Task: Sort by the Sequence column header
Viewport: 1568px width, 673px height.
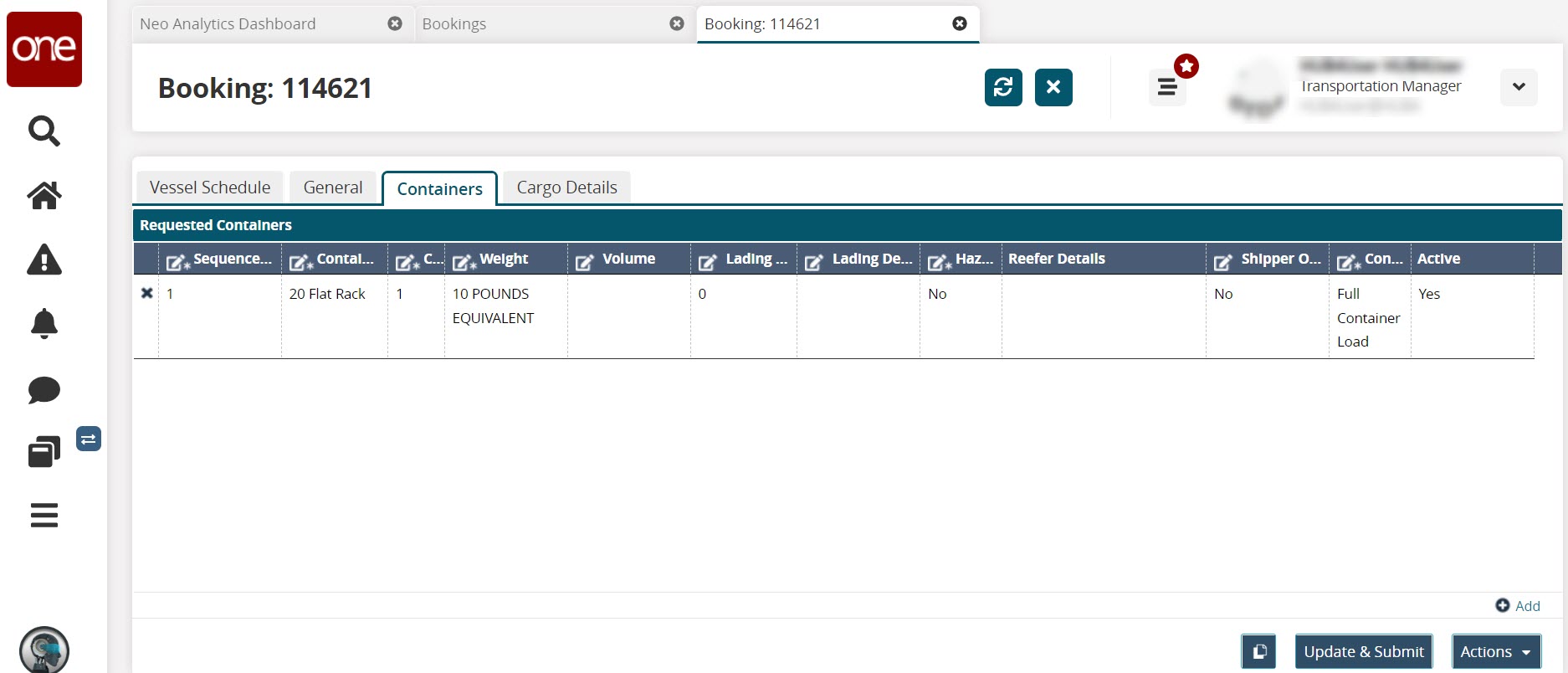Action: [220, 259]
